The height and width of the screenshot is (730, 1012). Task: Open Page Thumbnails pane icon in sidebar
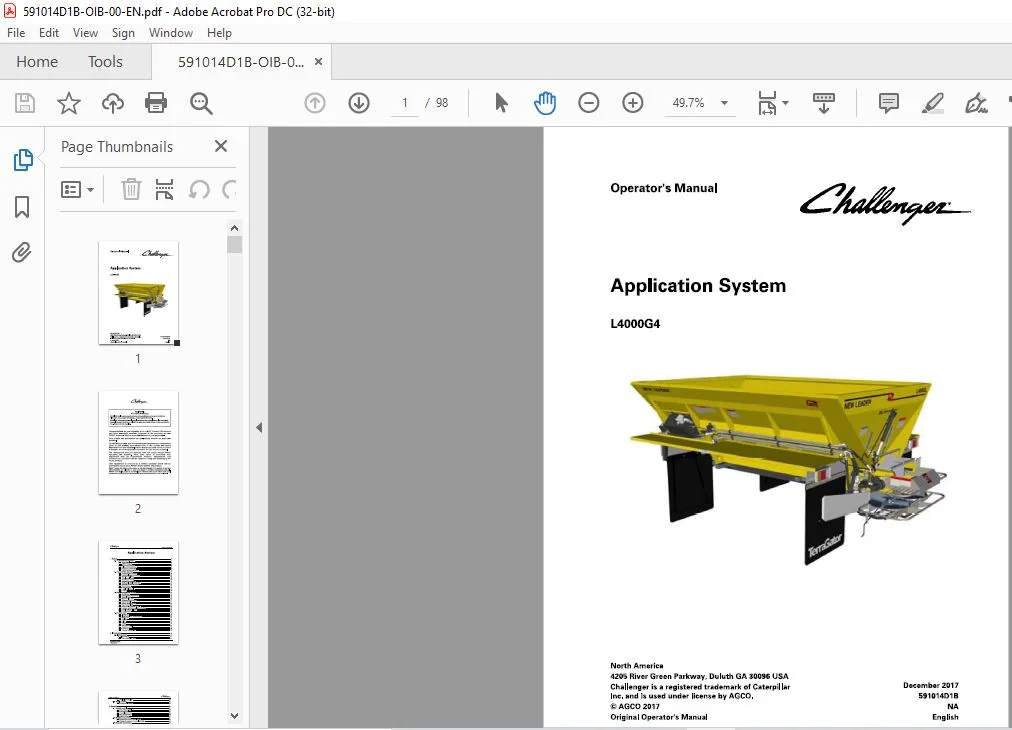23,160
